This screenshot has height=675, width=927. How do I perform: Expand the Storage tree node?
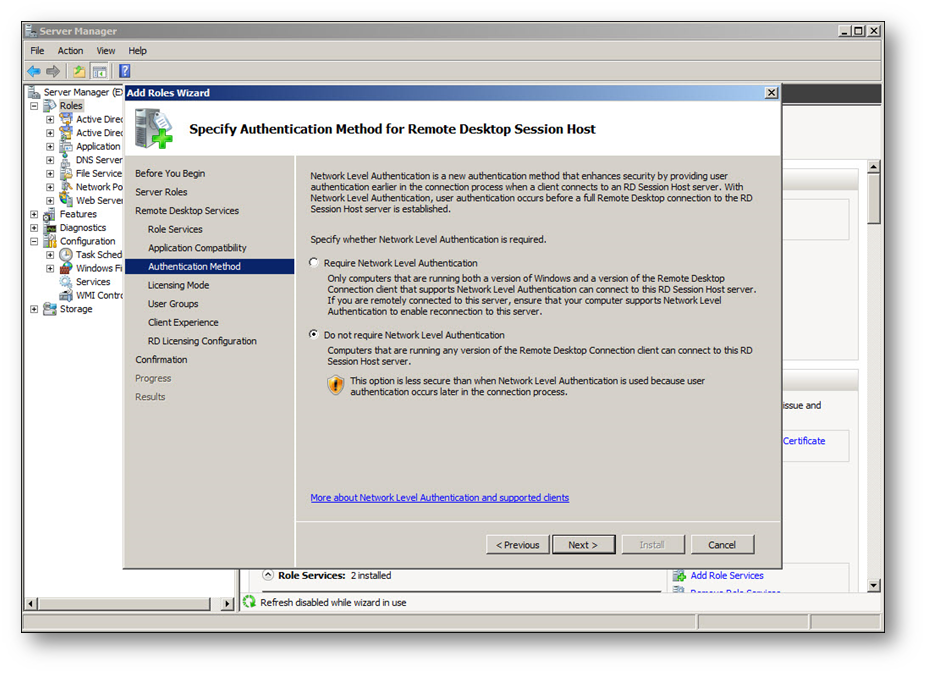coord(34,309)
